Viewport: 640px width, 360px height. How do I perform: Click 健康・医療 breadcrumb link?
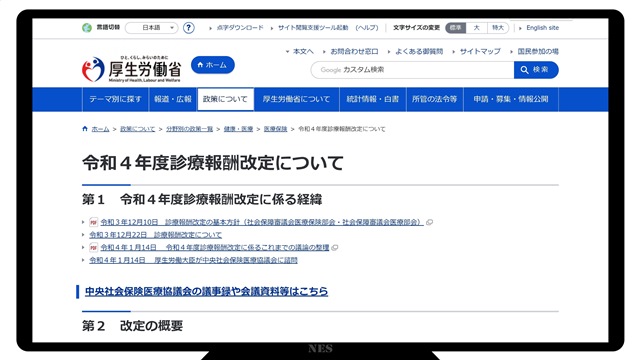tap(238, 129)
